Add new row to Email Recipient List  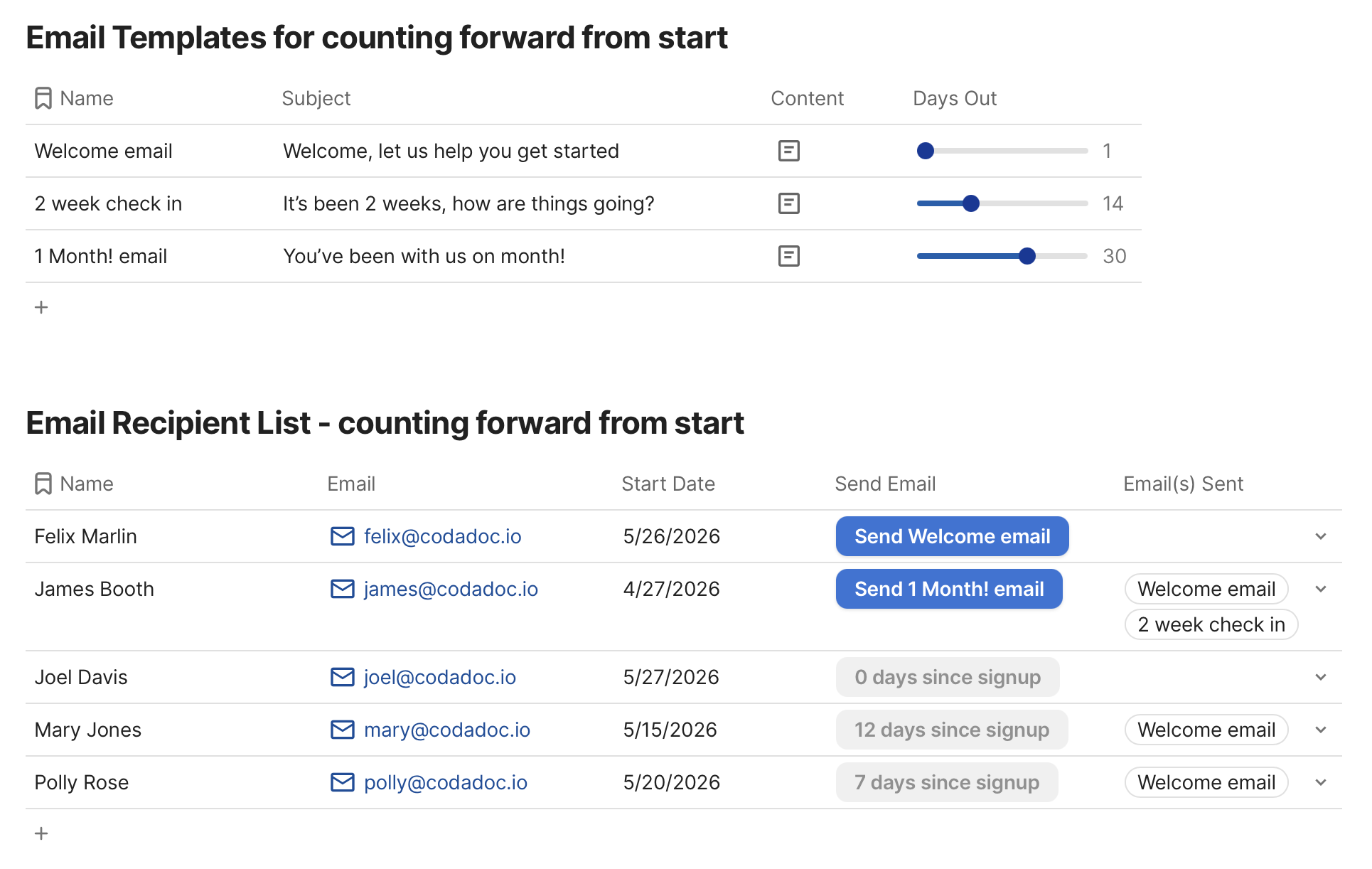[41, 833]
